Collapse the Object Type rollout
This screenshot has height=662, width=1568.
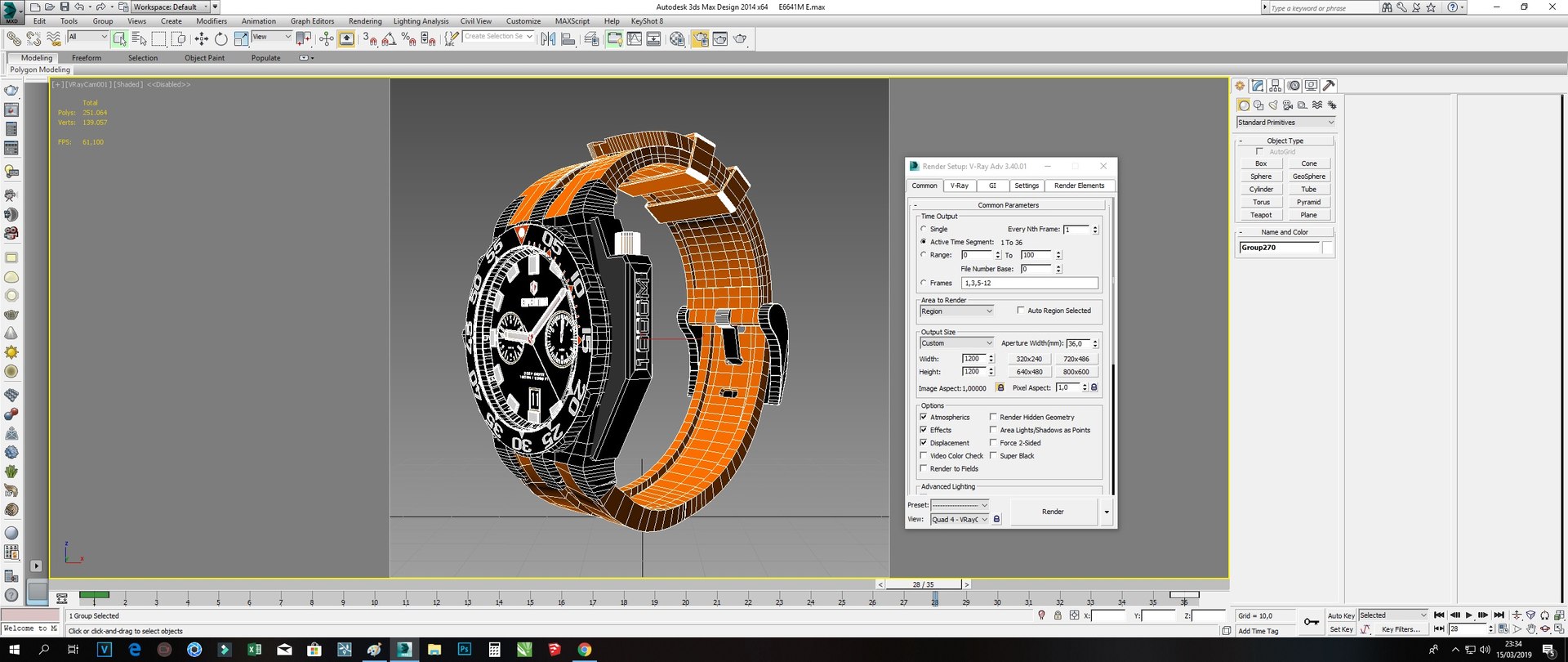tap(1285, 141)
